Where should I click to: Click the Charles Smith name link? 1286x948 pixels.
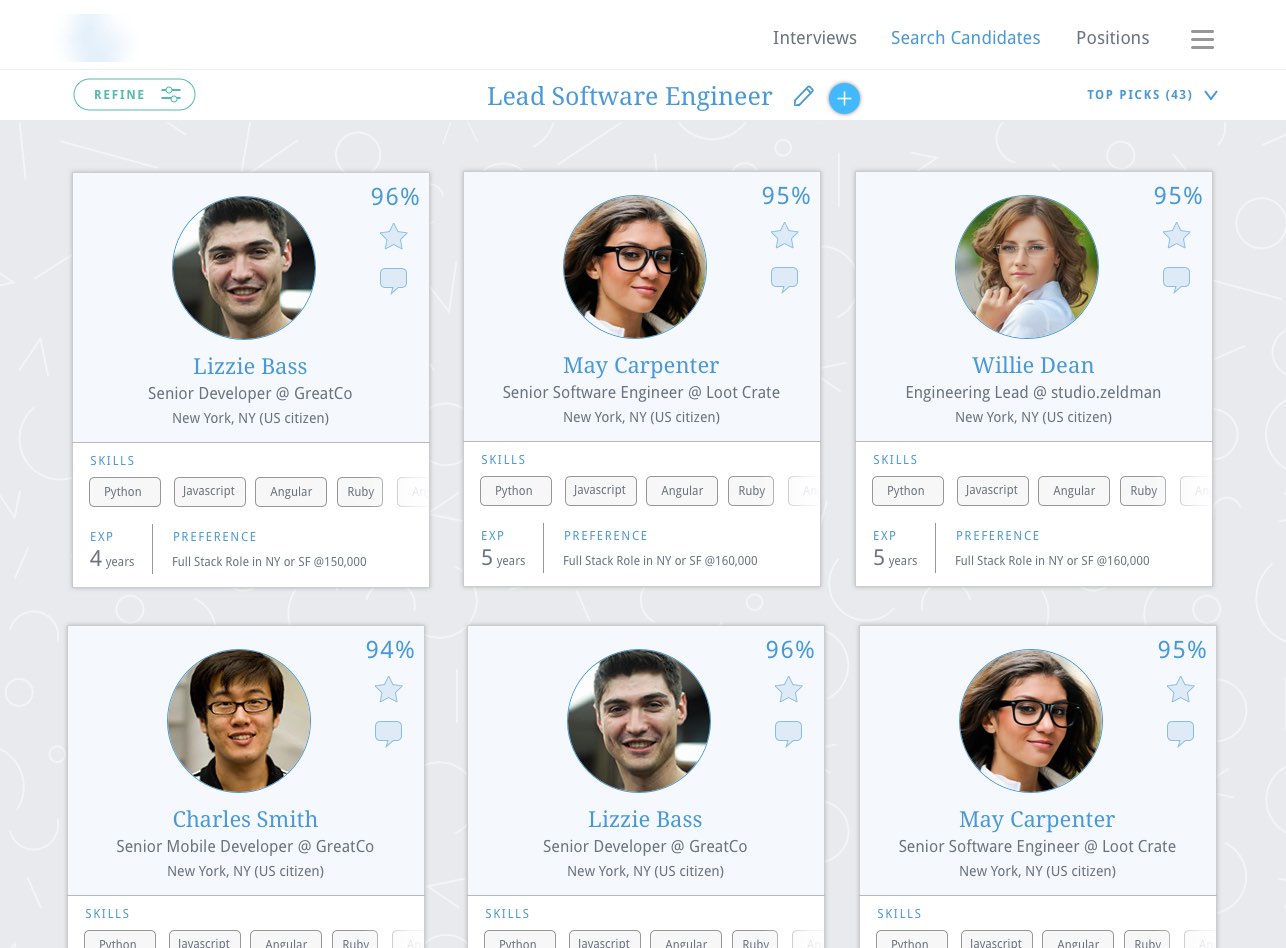pyautogui.click(x=245, y=819)
